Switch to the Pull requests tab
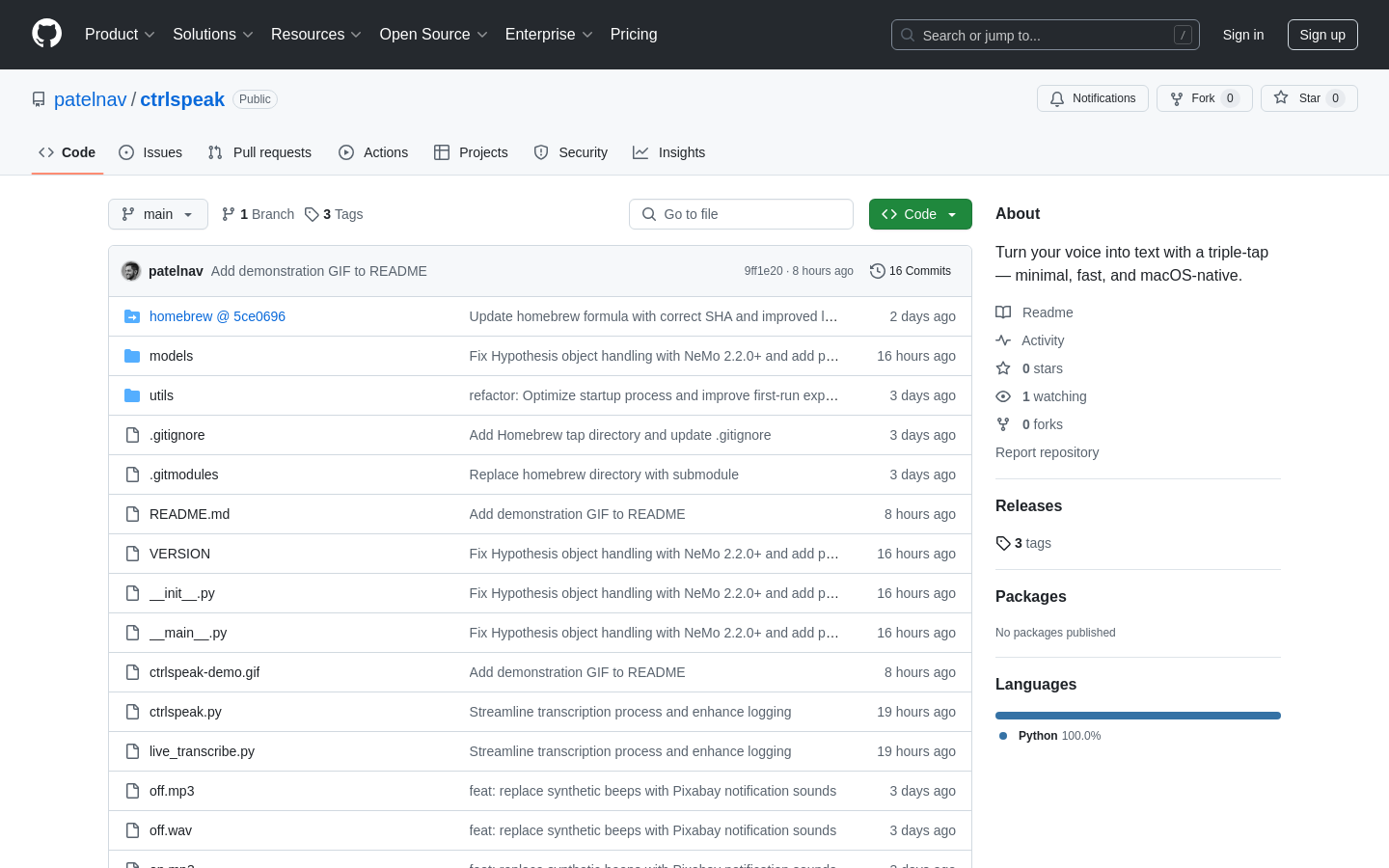Image resolution: width=1389 pixels, height=868 pixels. [259, 152]
